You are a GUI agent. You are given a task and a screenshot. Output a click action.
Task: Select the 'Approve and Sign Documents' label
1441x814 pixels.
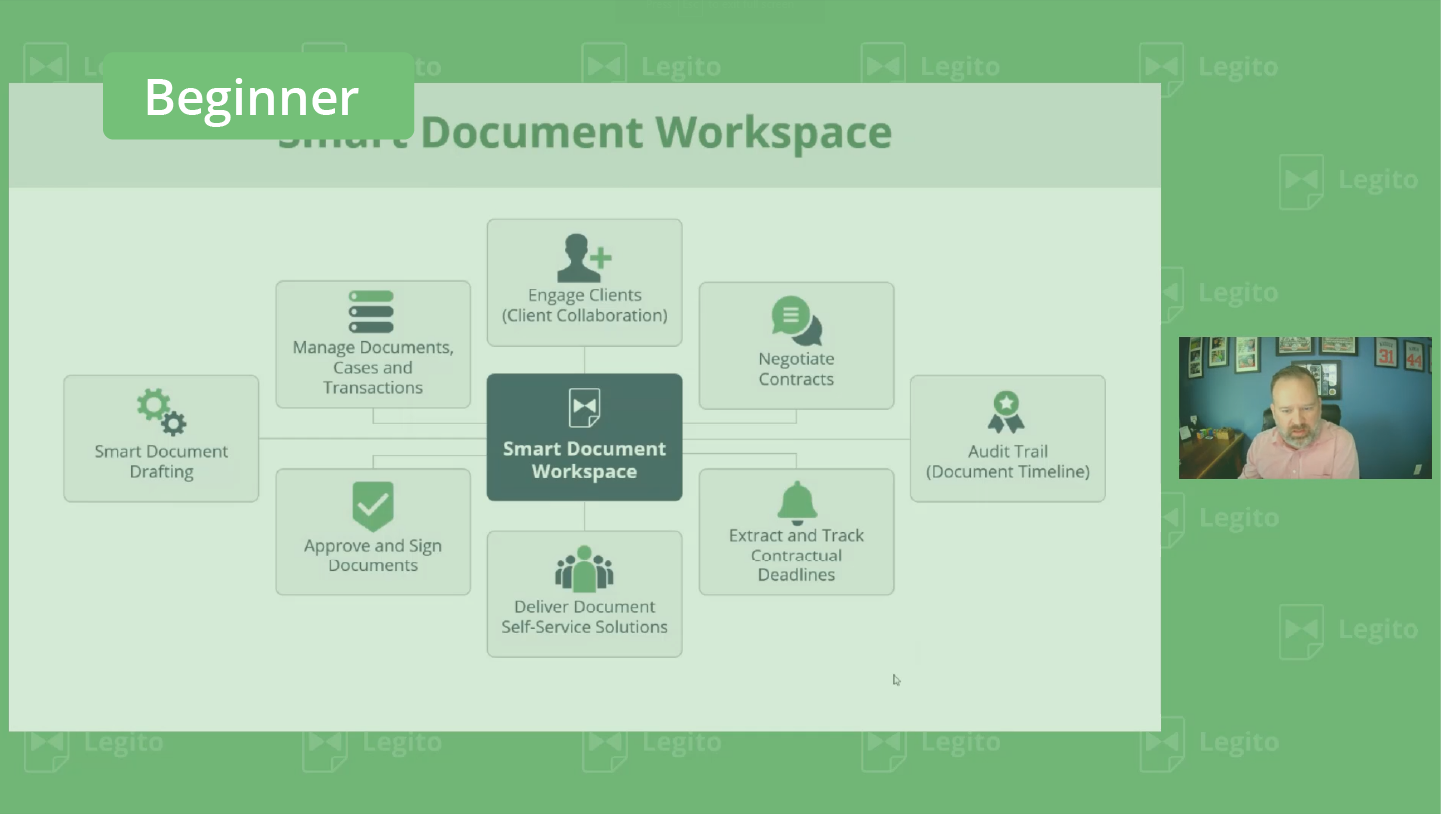(x=373, y=555)
